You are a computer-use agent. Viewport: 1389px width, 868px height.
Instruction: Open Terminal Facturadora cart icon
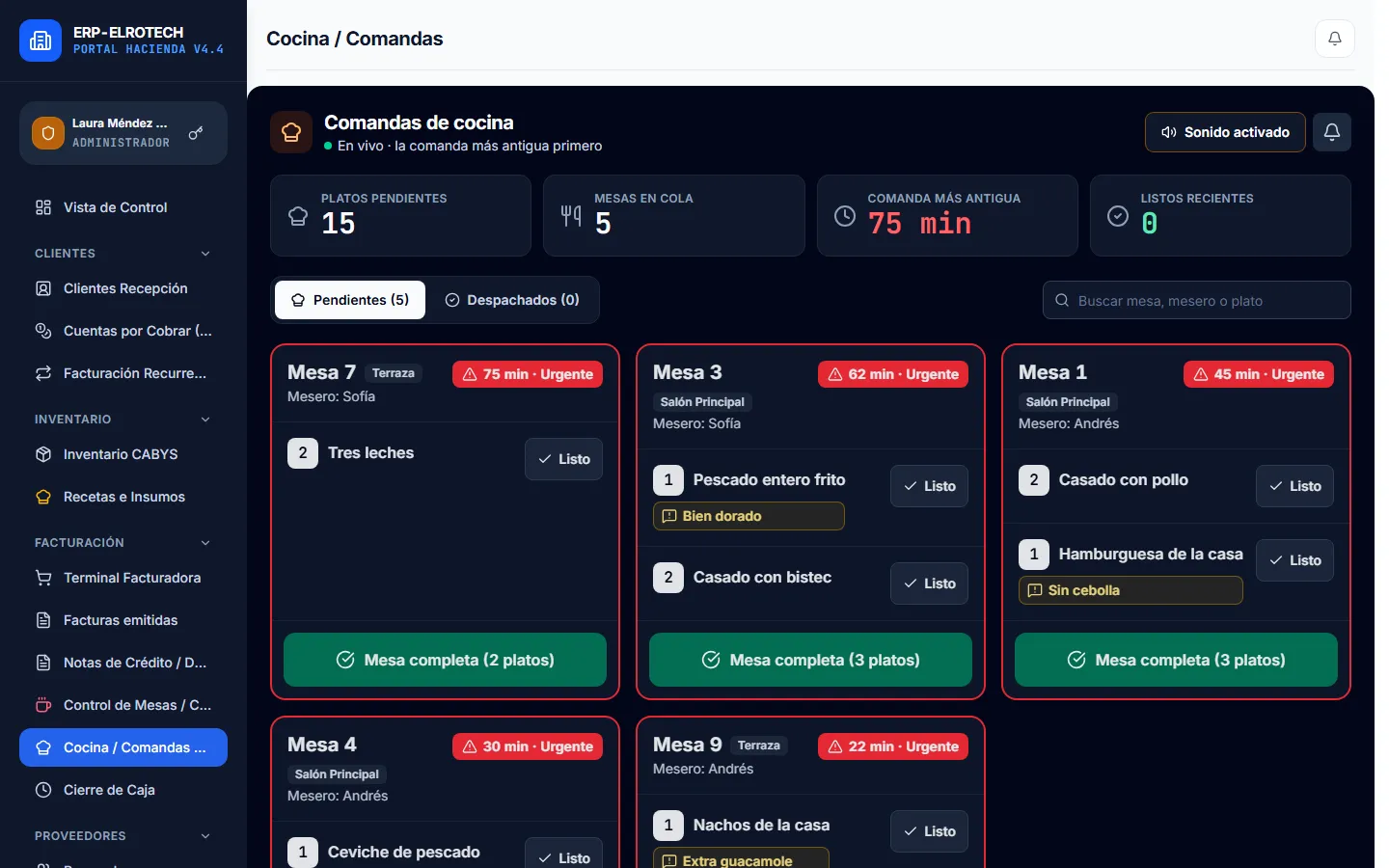point(43,578)
